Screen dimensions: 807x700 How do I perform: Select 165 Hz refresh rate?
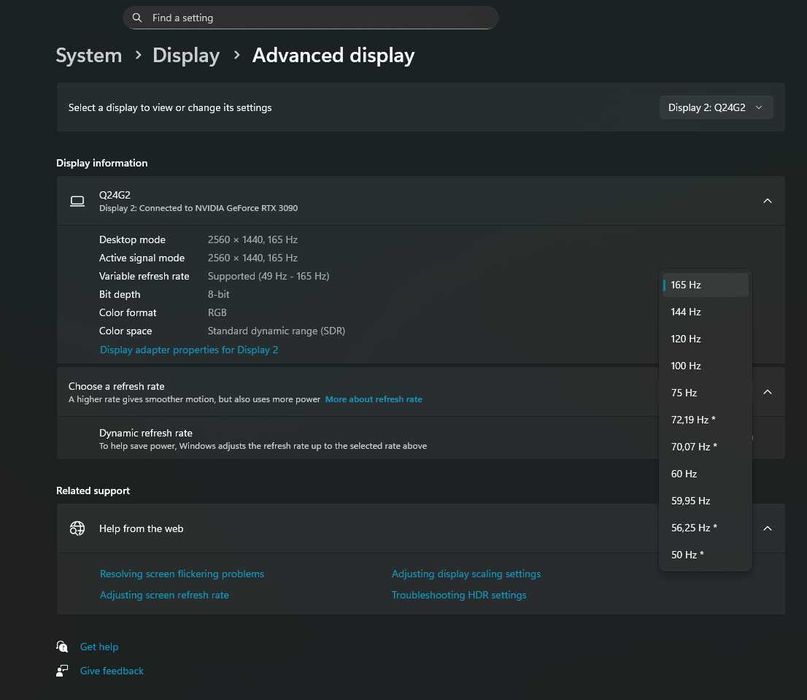[705, 285]
